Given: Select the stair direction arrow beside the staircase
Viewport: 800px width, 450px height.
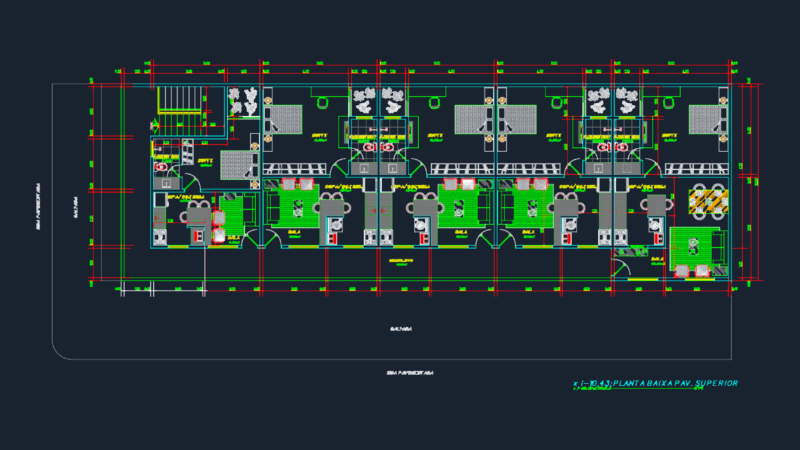Looking at the screenshot, I should pos(155,125).
